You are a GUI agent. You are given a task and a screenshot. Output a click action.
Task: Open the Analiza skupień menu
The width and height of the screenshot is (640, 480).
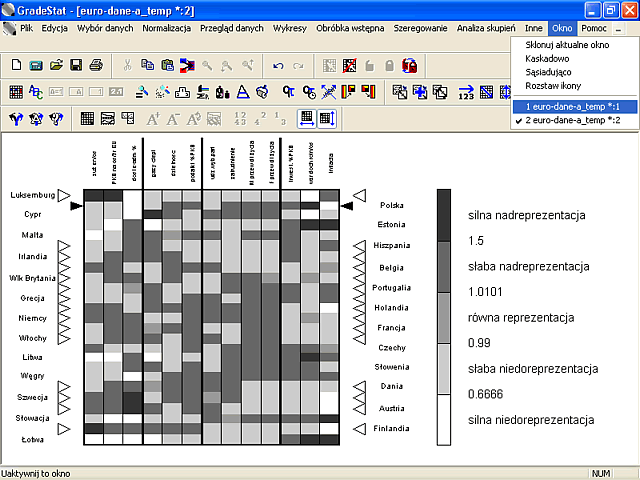[486, 28]
